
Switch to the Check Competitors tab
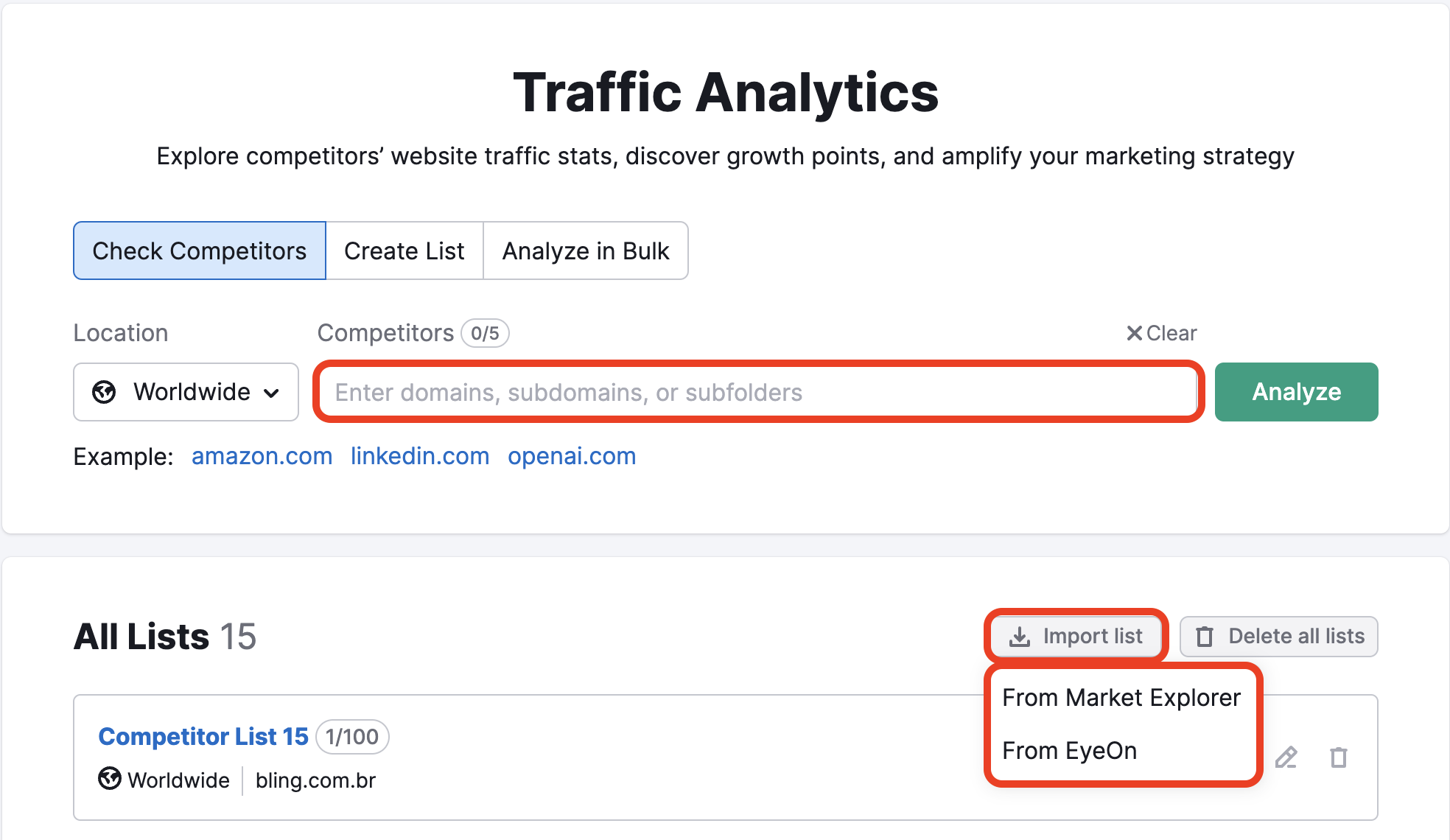pyautogui.click(x=200, y=251)
